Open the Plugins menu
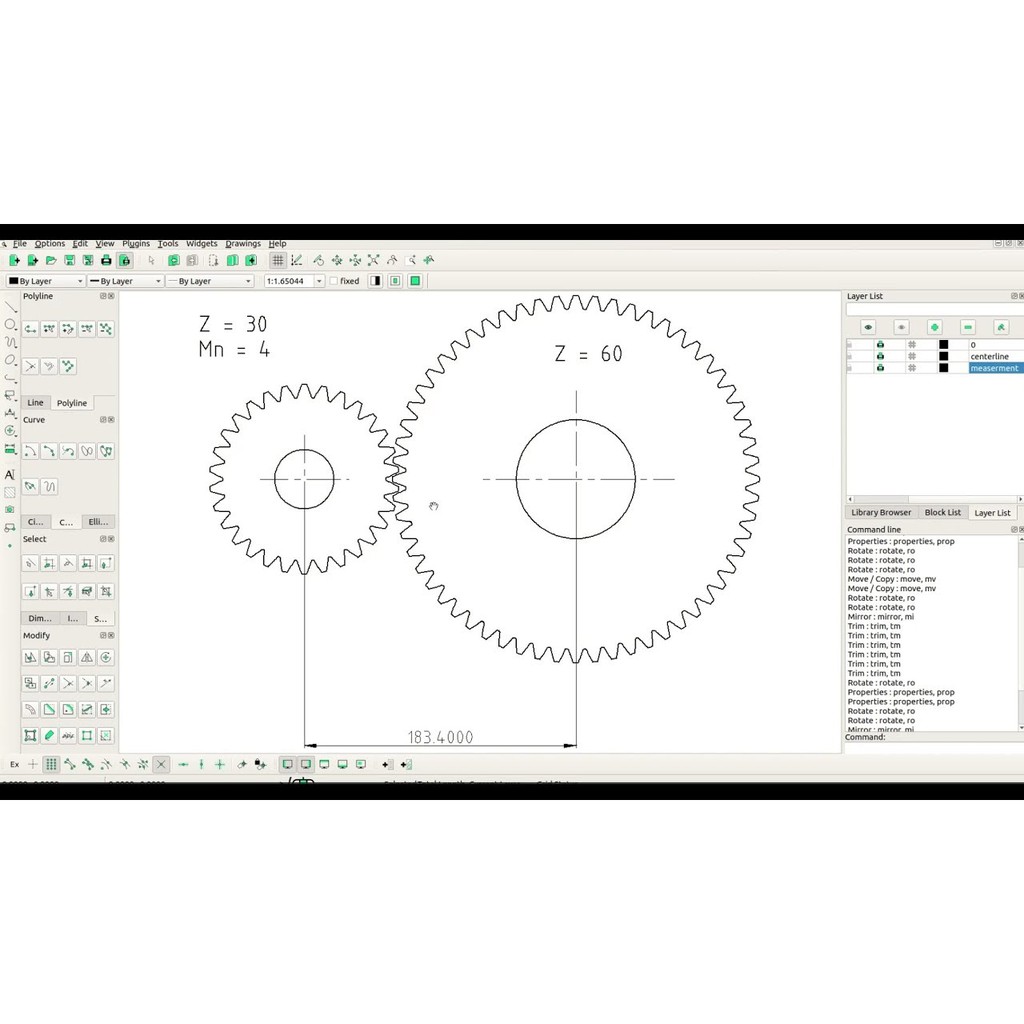This screenshot has height=1024, width=1024. point(136,244)
